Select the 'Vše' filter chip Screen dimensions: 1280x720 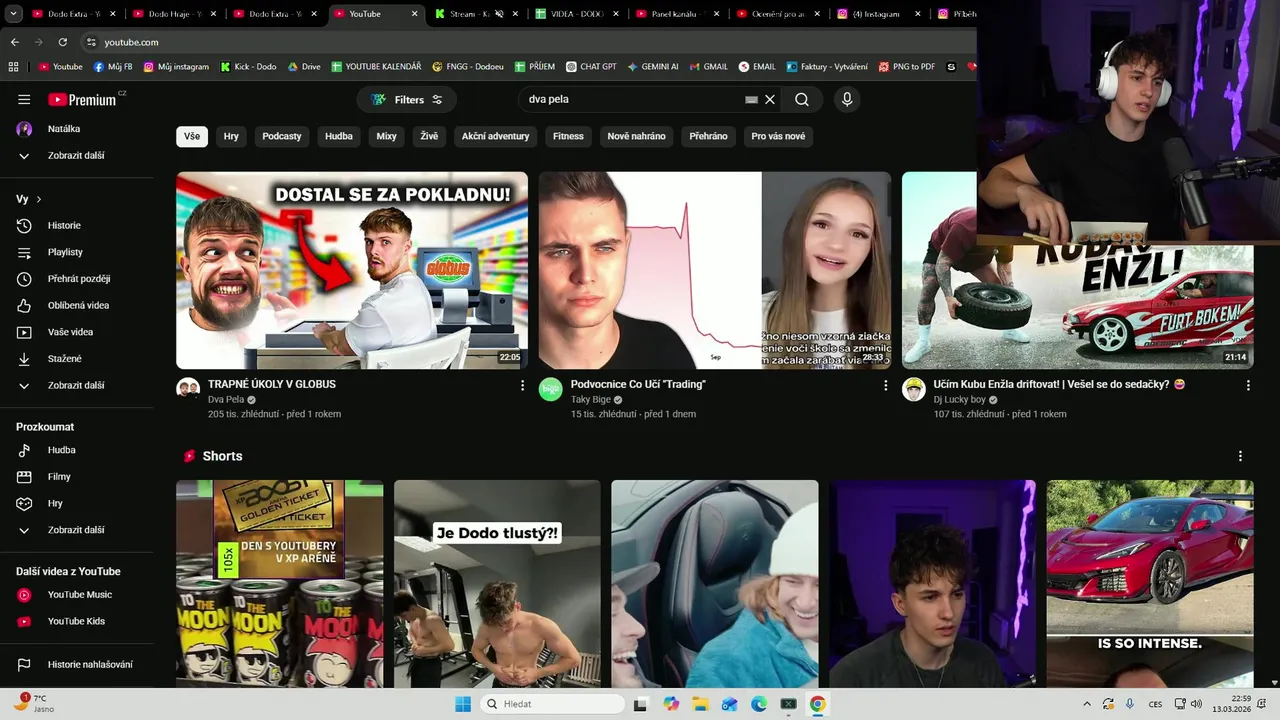[192, 136]
